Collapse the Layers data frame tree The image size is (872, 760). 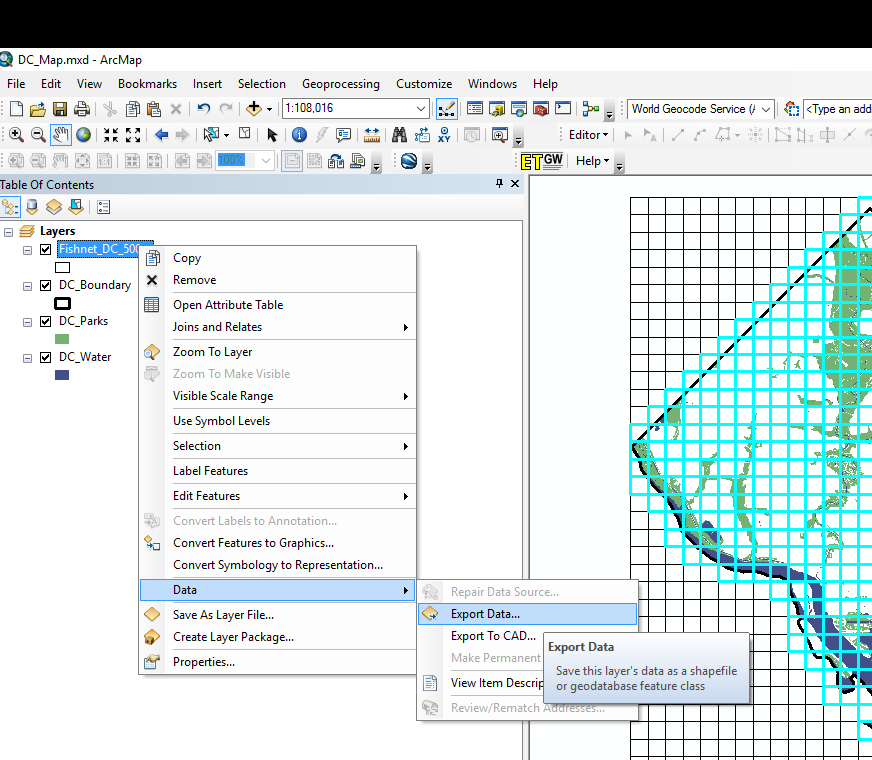point(9,231)
